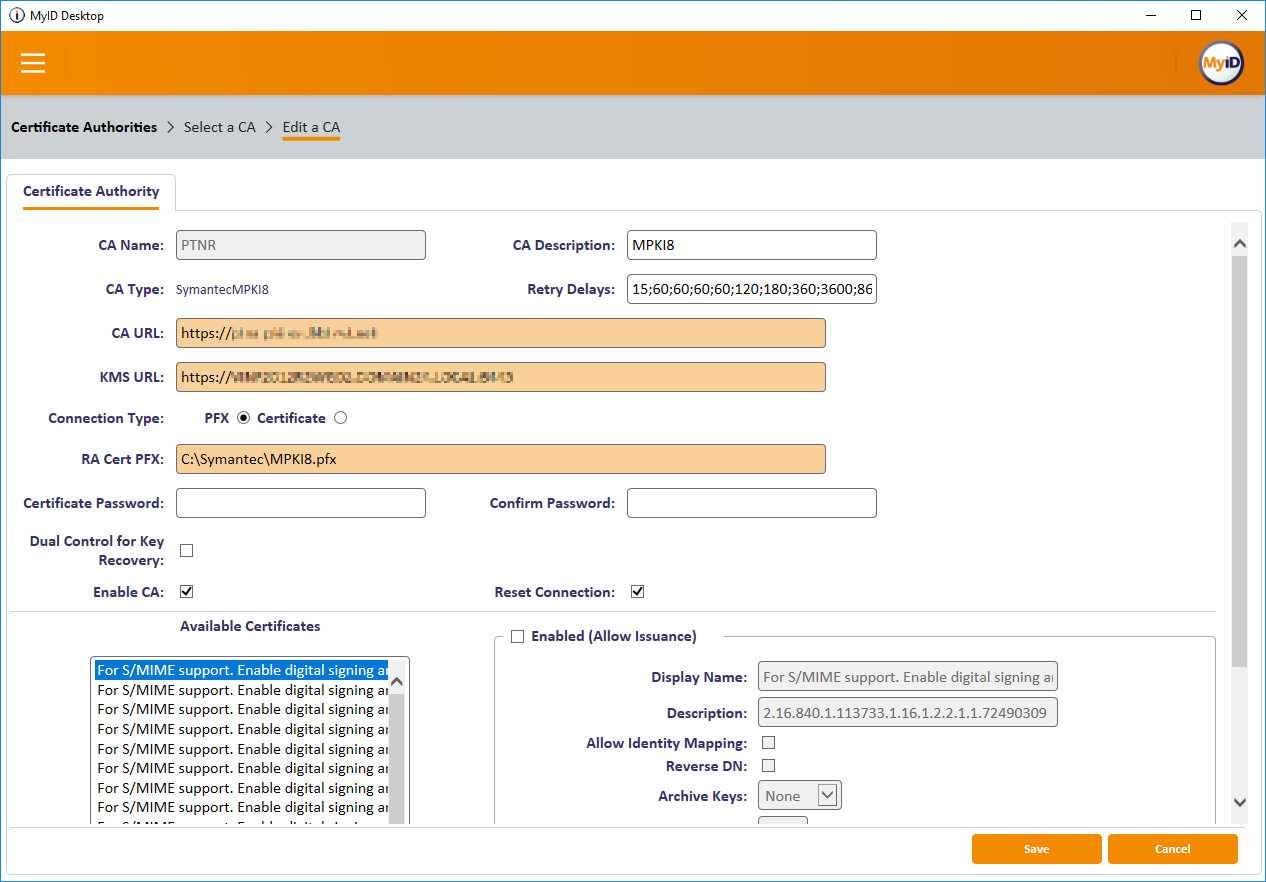Focus the Certificate Password field
This screenshot has width=1266, height=882.
coord(301,503)
